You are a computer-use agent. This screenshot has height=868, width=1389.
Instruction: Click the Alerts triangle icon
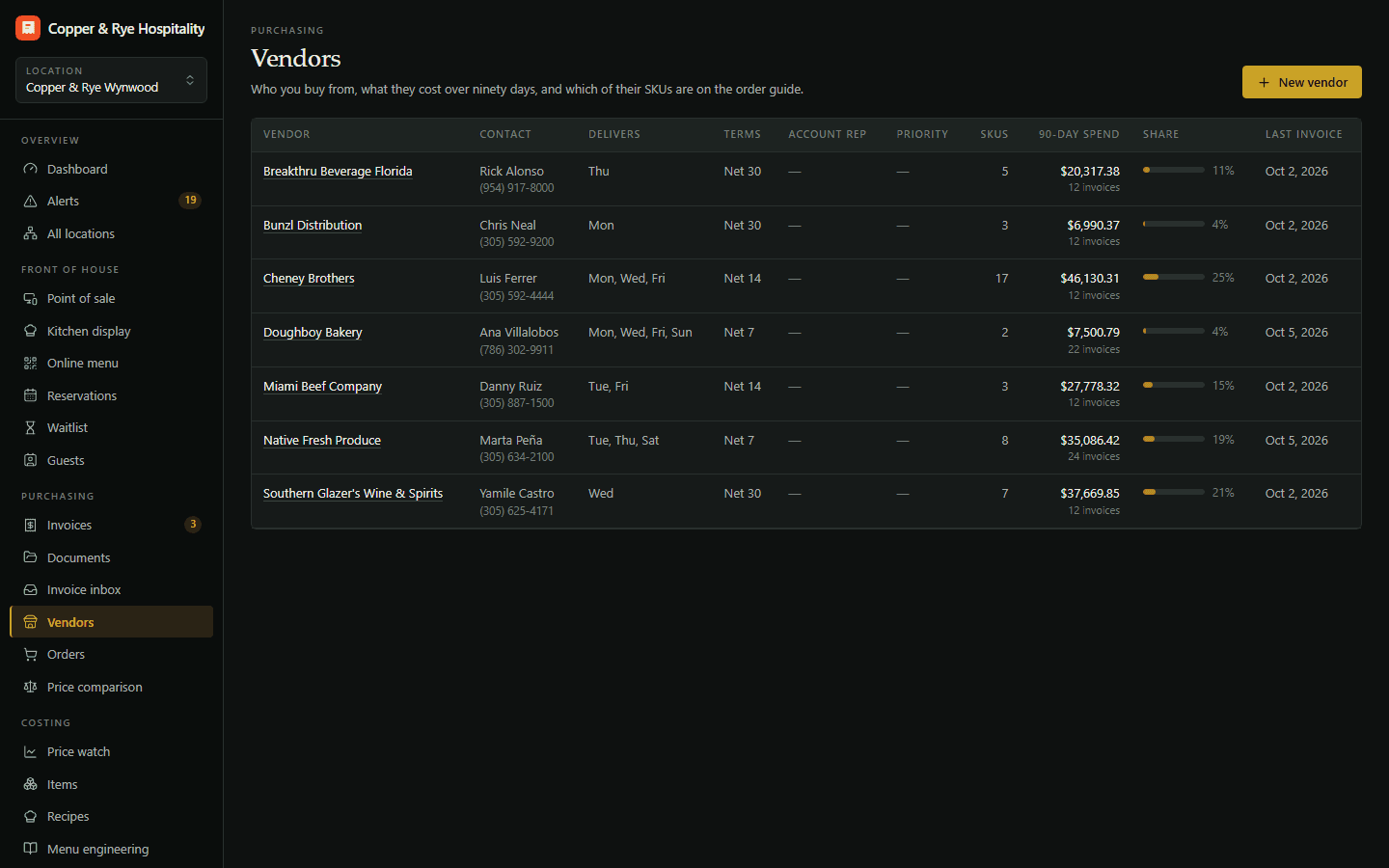[30, 201]
